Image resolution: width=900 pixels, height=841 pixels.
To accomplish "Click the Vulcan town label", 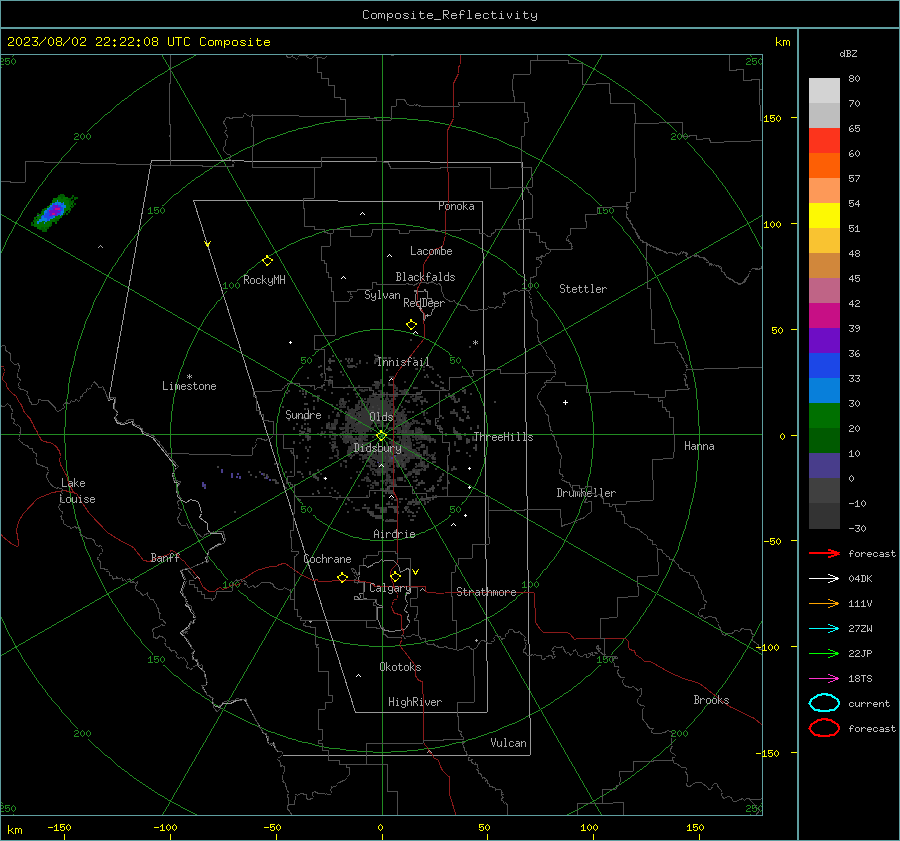I will point(508,743).
